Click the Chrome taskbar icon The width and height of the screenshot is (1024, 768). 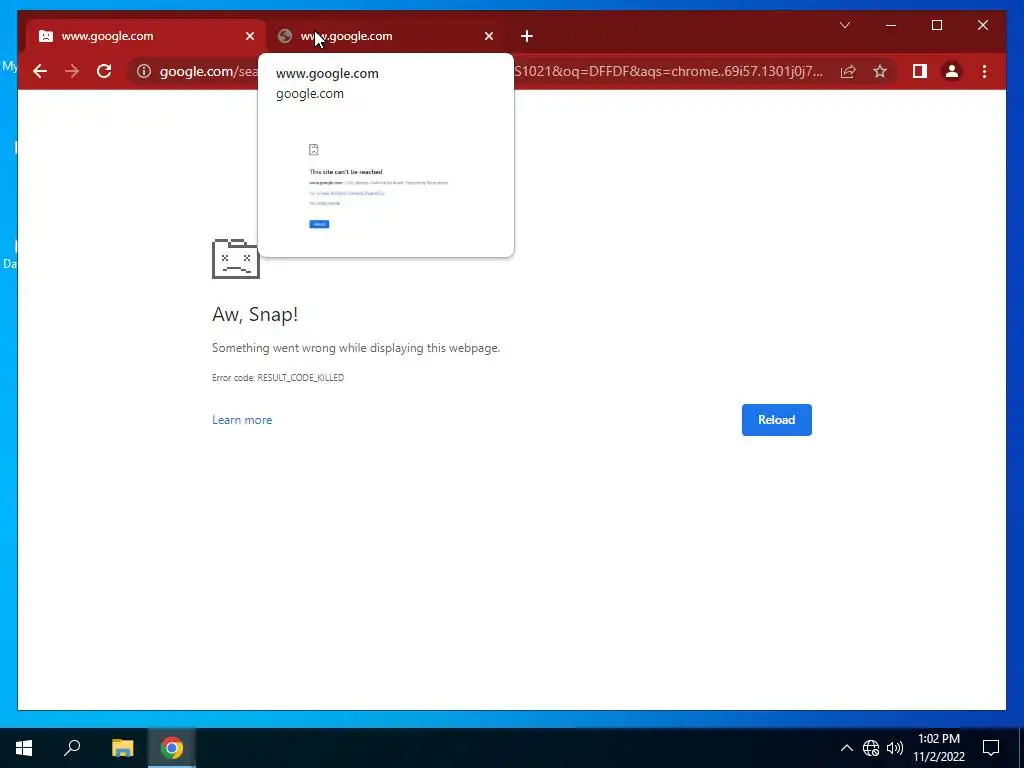click(x=172, y=748)
